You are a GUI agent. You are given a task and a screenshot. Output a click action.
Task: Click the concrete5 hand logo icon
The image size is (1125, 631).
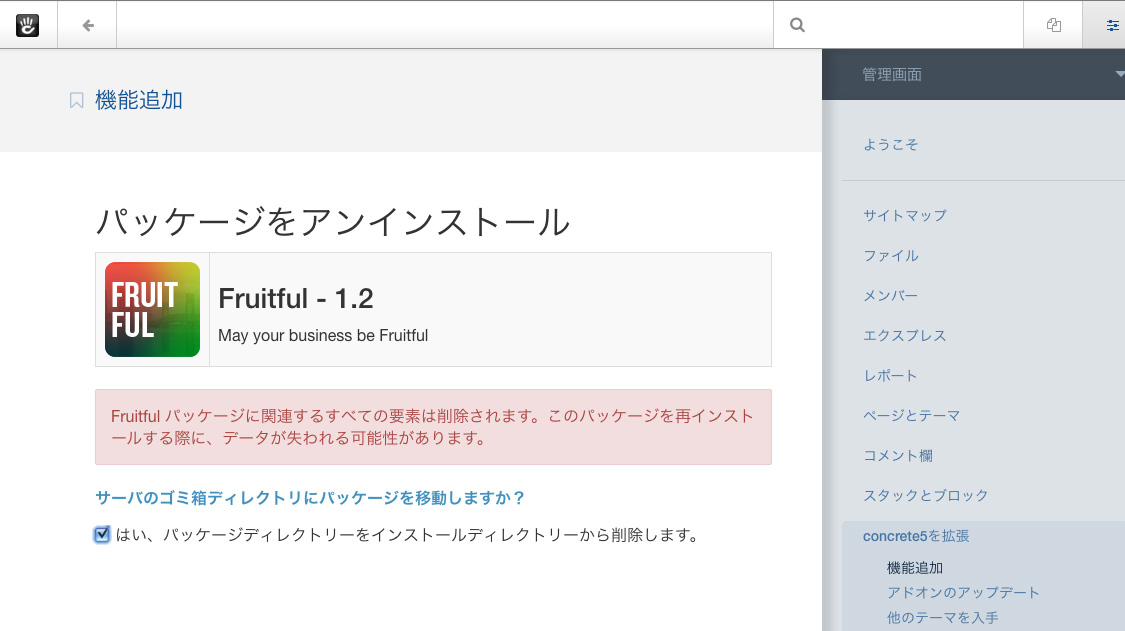pos(27,25)
